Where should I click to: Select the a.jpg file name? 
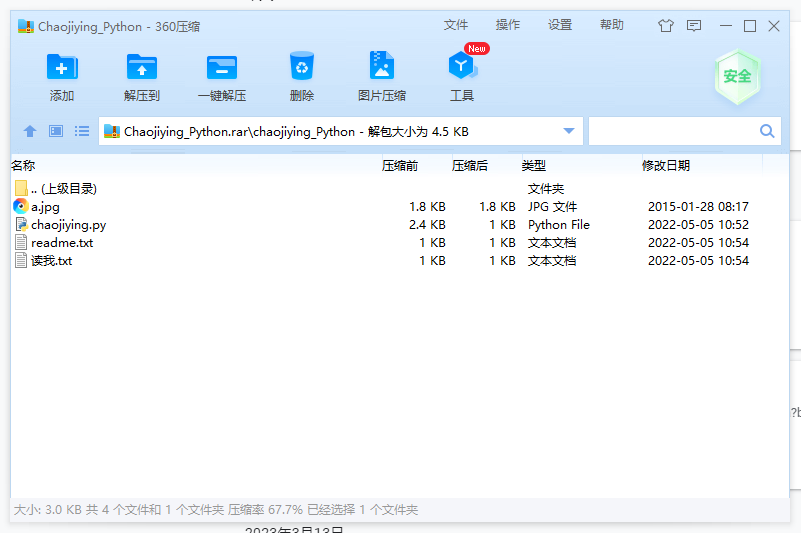click(x=45, y=207)
